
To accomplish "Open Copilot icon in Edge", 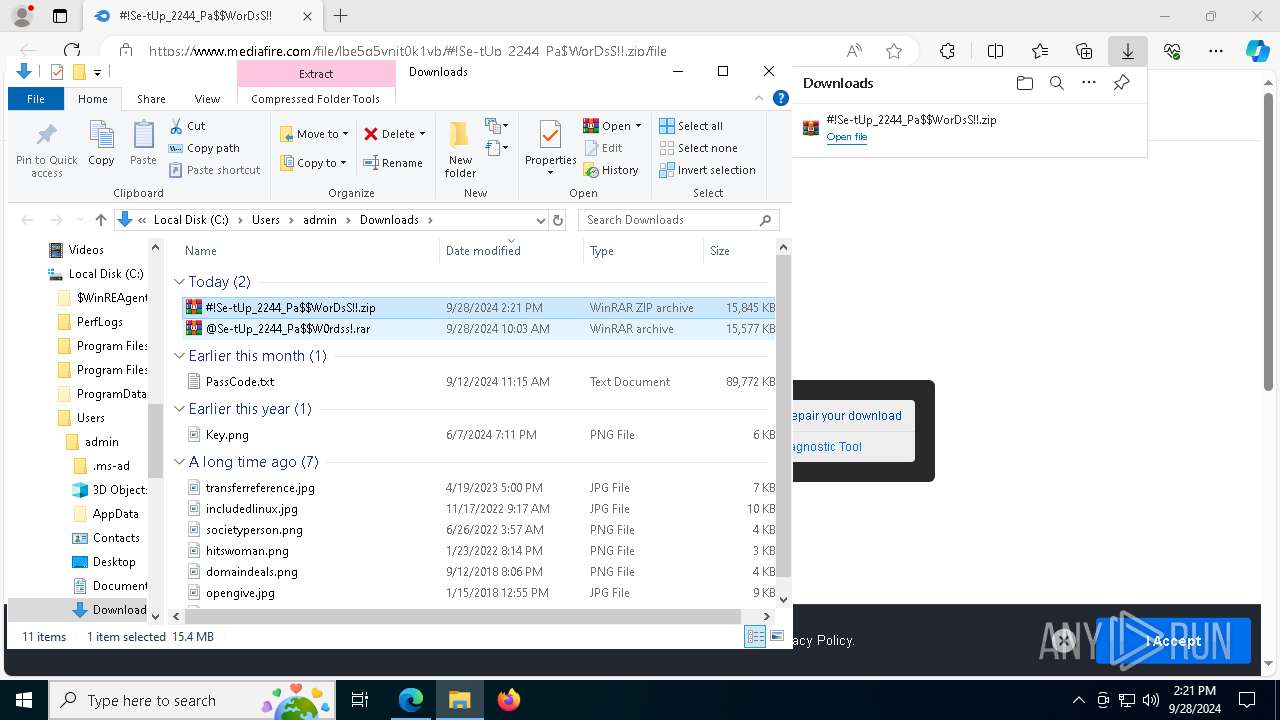I will (1257, 51).
